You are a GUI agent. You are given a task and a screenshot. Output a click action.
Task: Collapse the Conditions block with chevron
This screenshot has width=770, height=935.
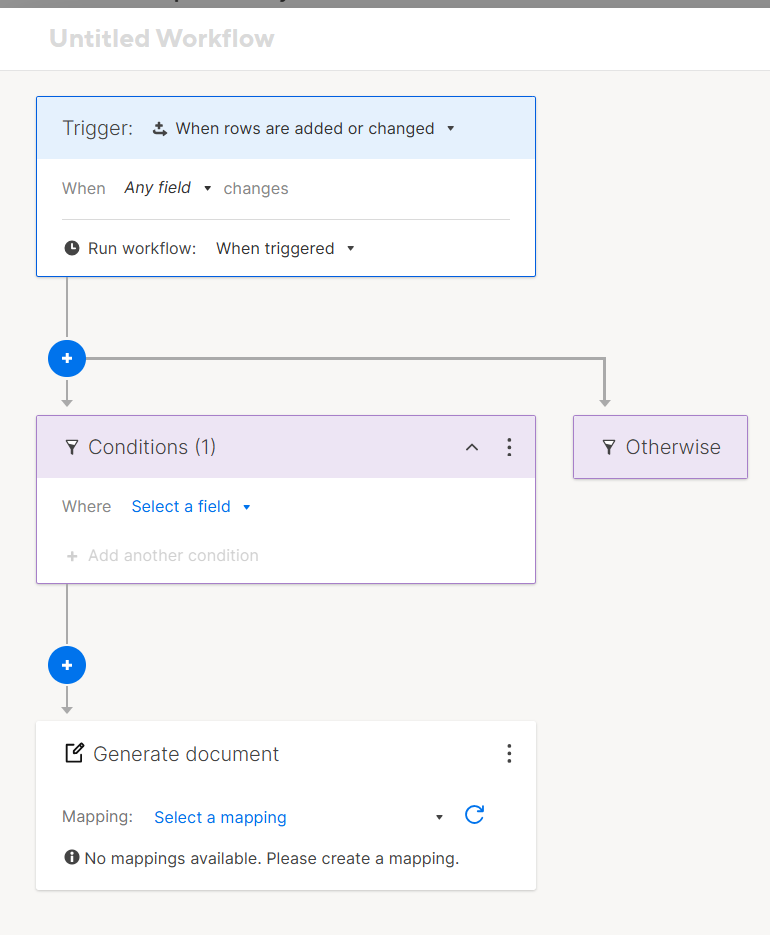coord(472,447)
